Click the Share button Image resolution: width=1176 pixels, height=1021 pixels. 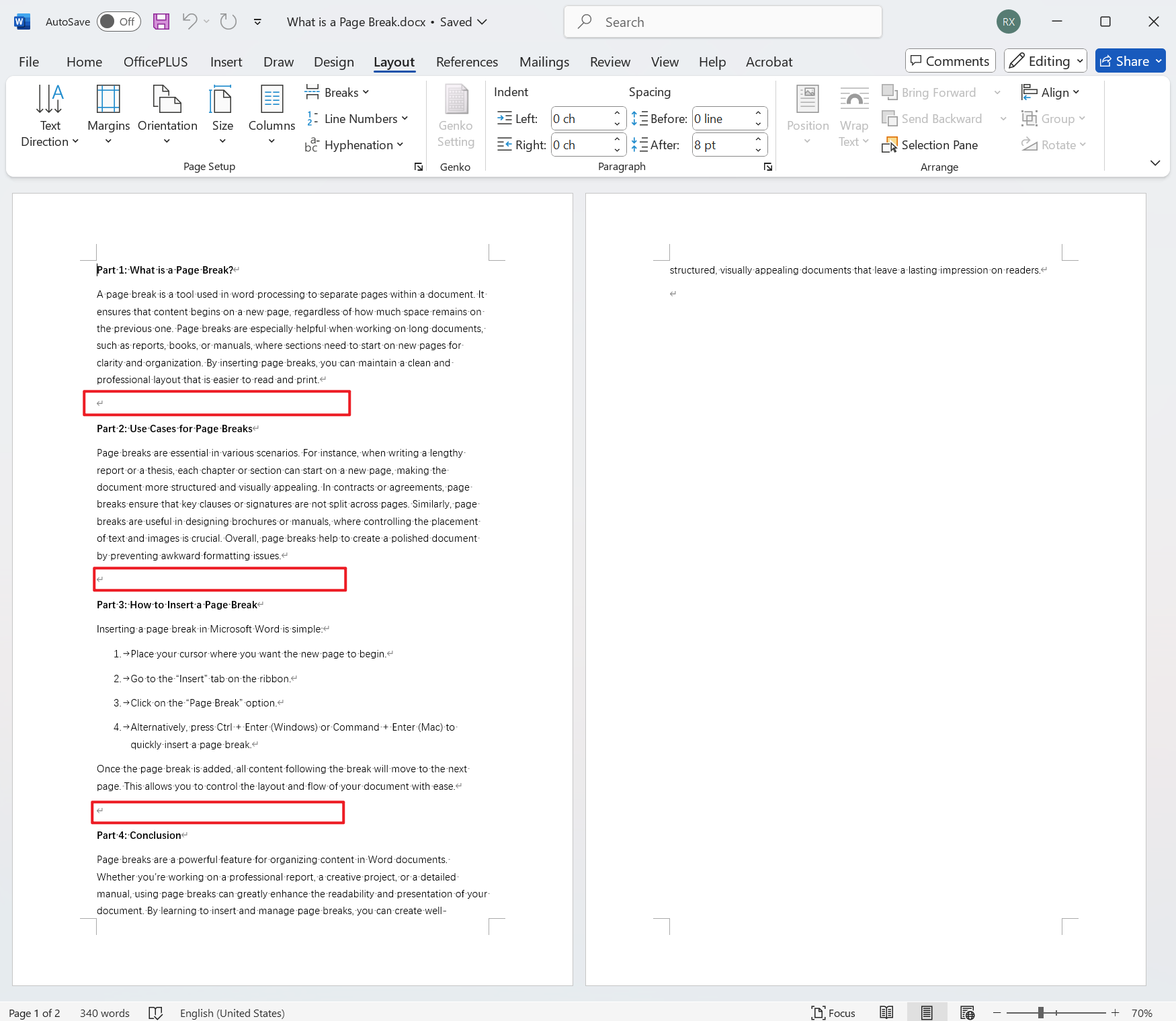[1130, 60]
